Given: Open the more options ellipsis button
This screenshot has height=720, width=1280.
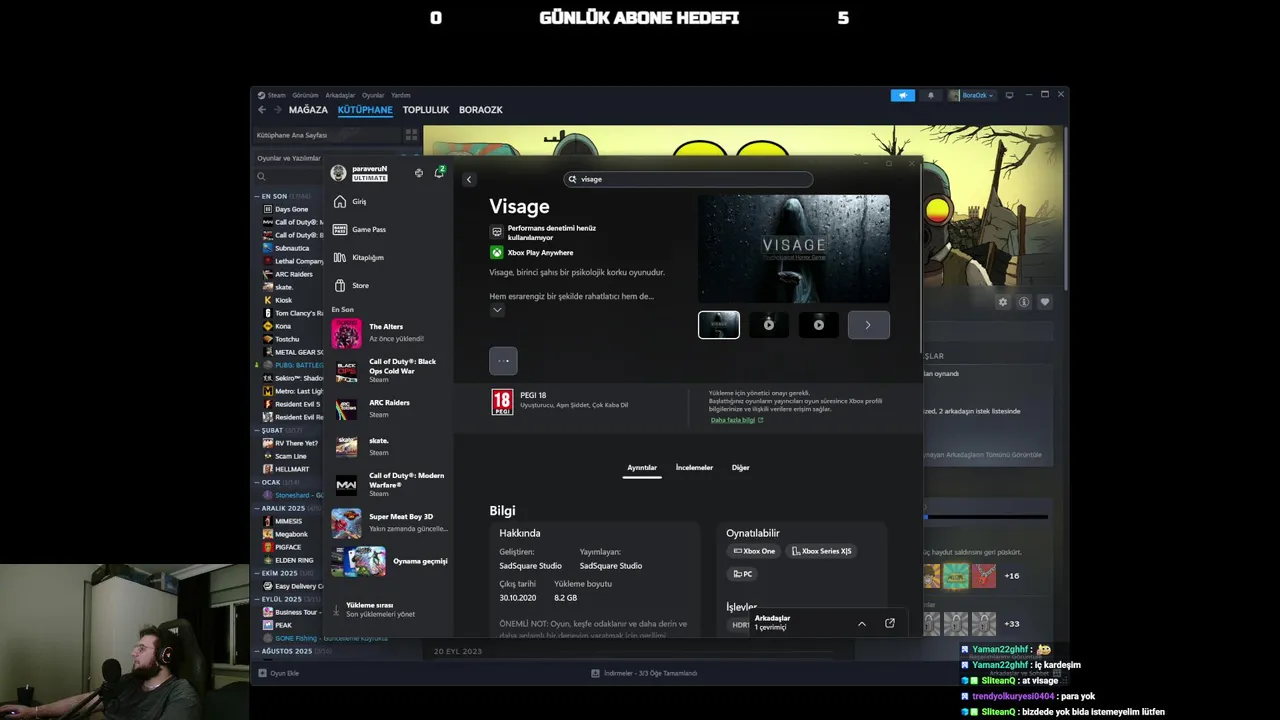Looking at the screenshot, I should [x=503, y=361].
